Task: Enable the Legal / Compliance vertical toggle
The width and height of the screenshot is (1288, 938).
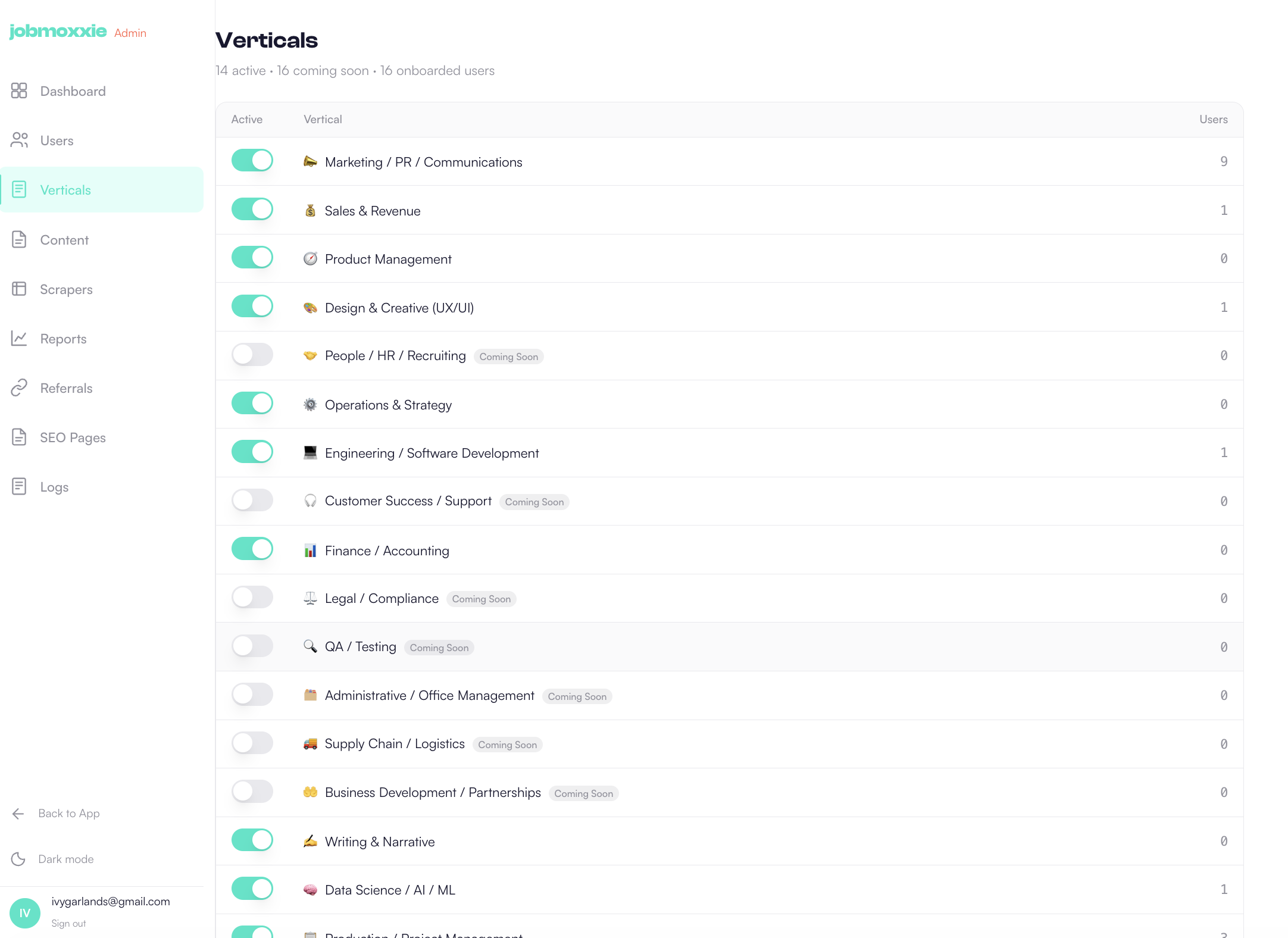Action: [252, 598]
